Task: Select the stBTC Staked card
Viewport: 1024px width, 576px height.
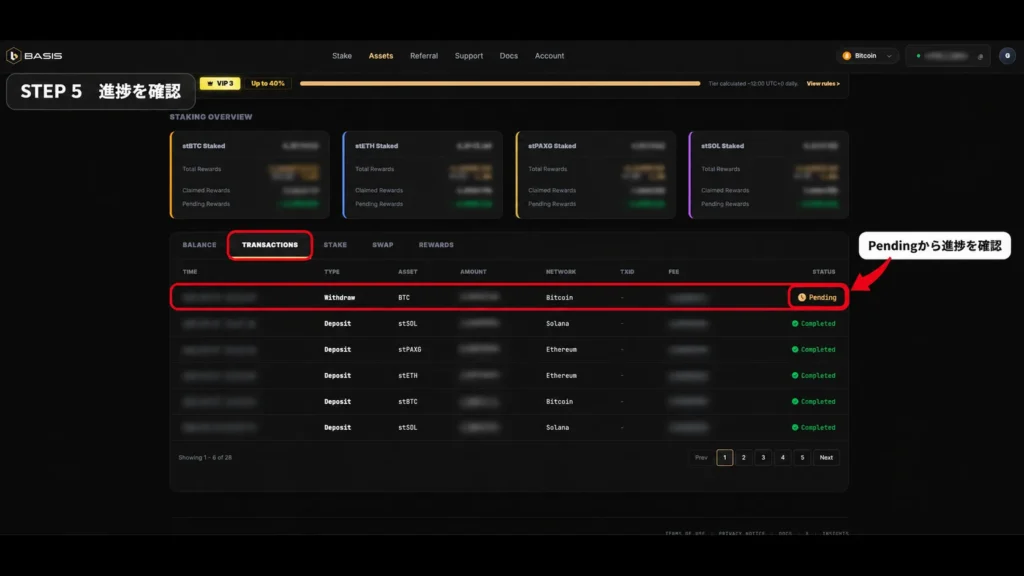Action: 249,174
